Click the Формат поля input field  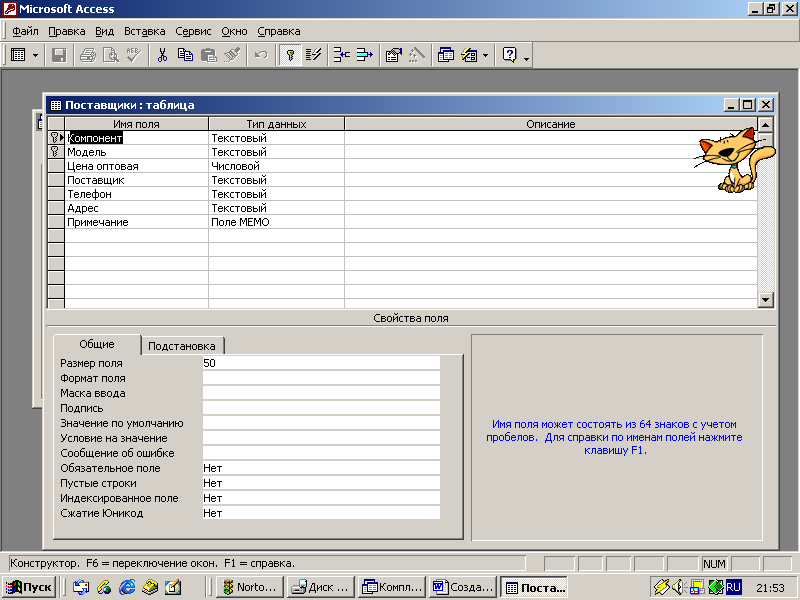[321, 378]
